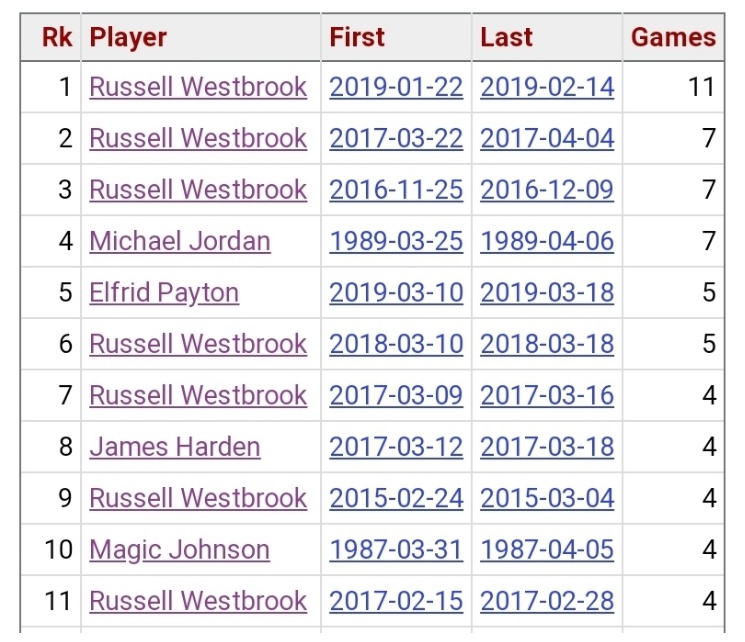This screenshot has height=642, width=745.
Task: Sort by the Player column header
Action: [128, 38]
